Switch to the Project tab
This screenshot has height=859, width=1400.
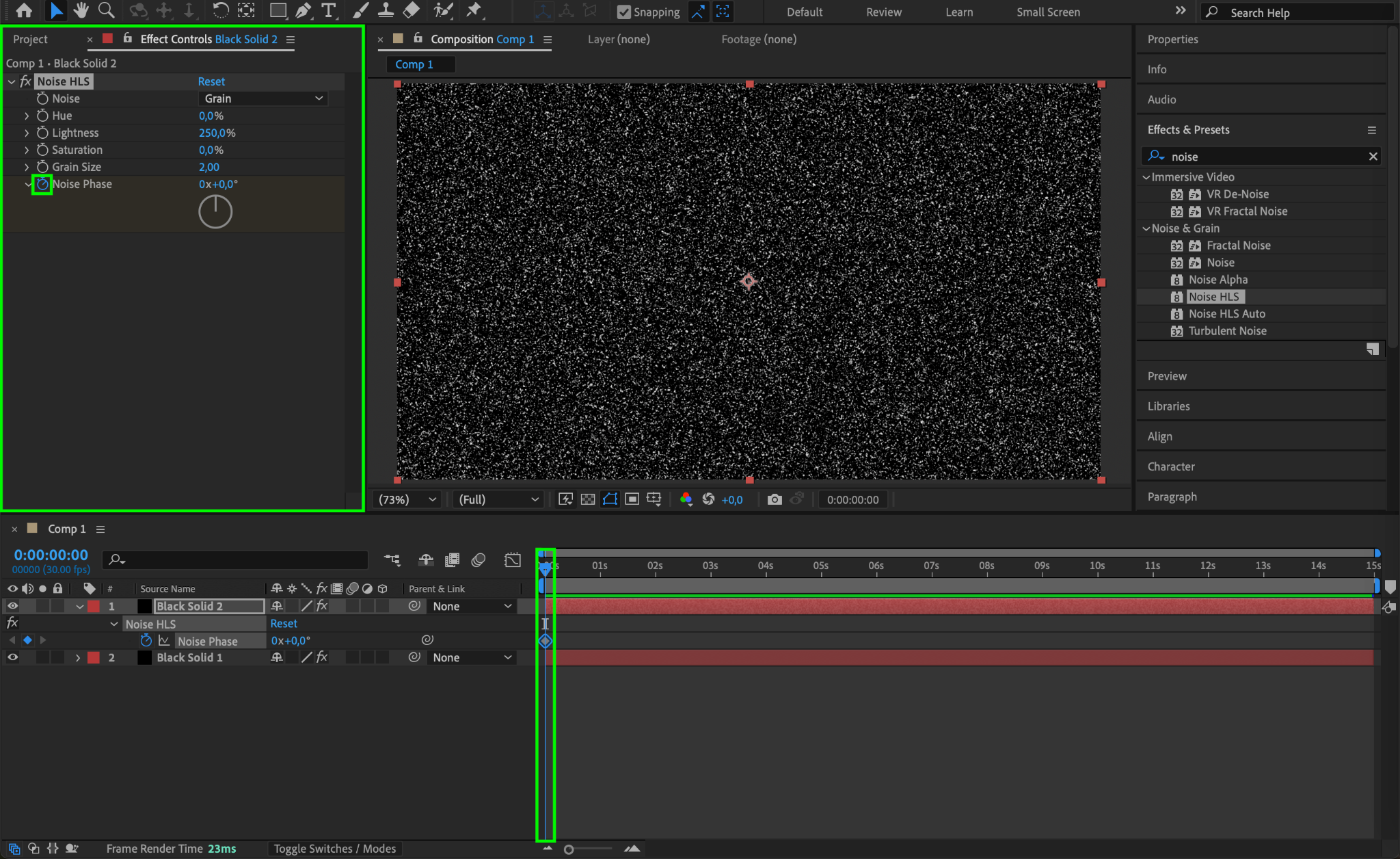[x=31, y=39]
